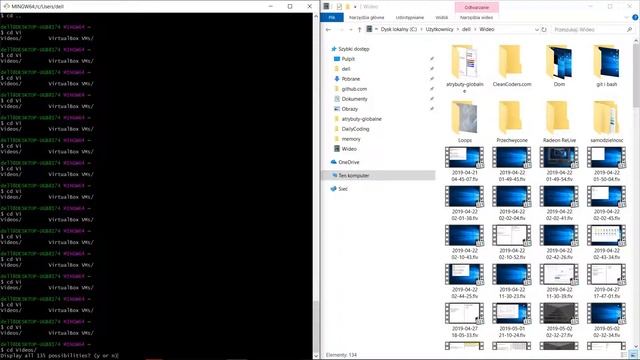
Task: Select video 2019-04-21 04-45-07.flv
Action: (464, 164)
